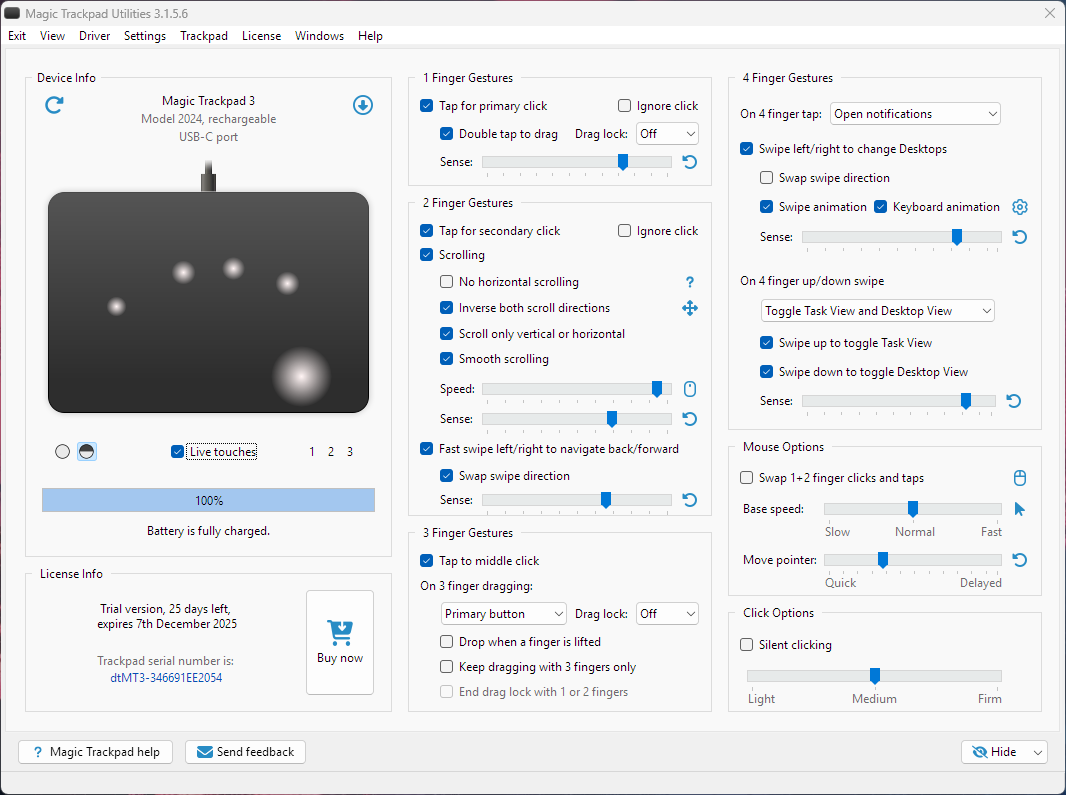Expand the Primary button dropdown
Image resolution: width=1066 pixels, height=795 pixels.
504,613
